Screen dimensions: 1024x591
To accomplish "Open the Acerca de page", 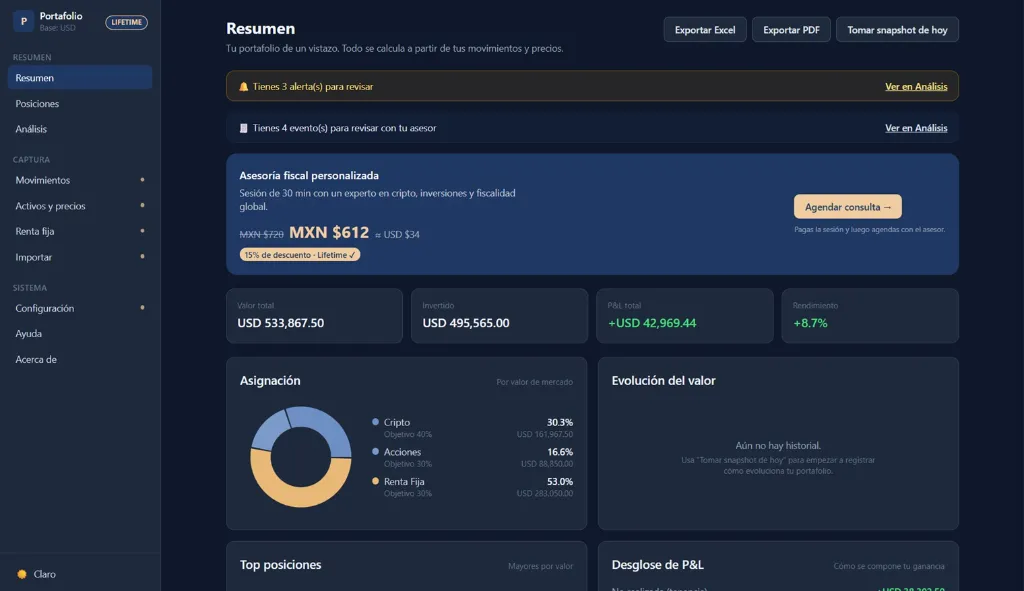I will pos(80,359).
